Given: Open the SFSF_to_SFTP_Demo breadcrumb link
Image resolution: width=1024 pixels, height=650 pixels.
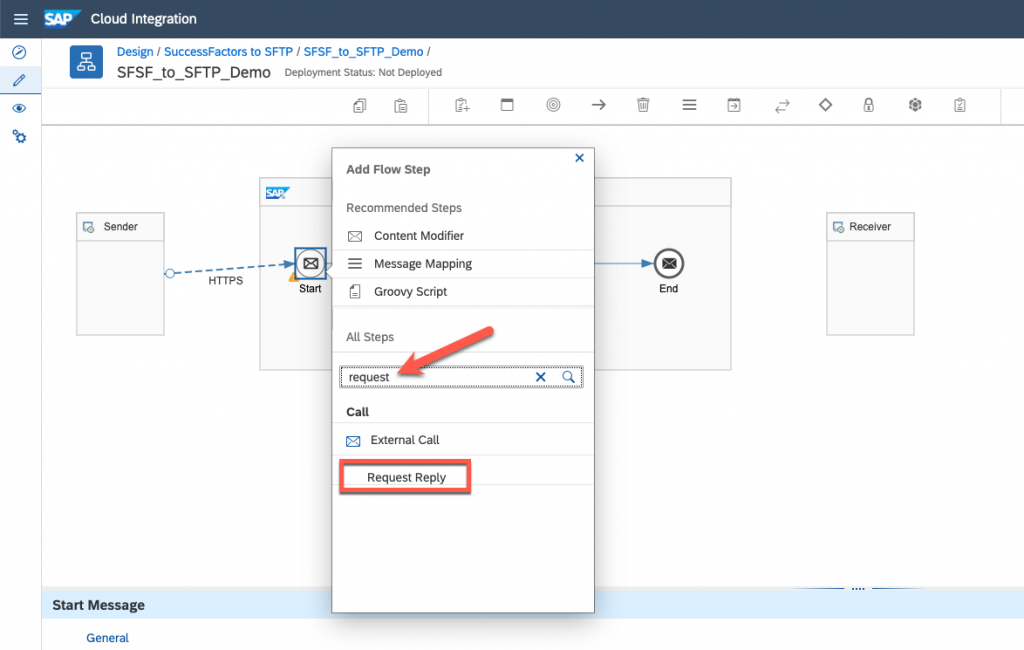Looking at the screenshot, I should pos(363,52).
